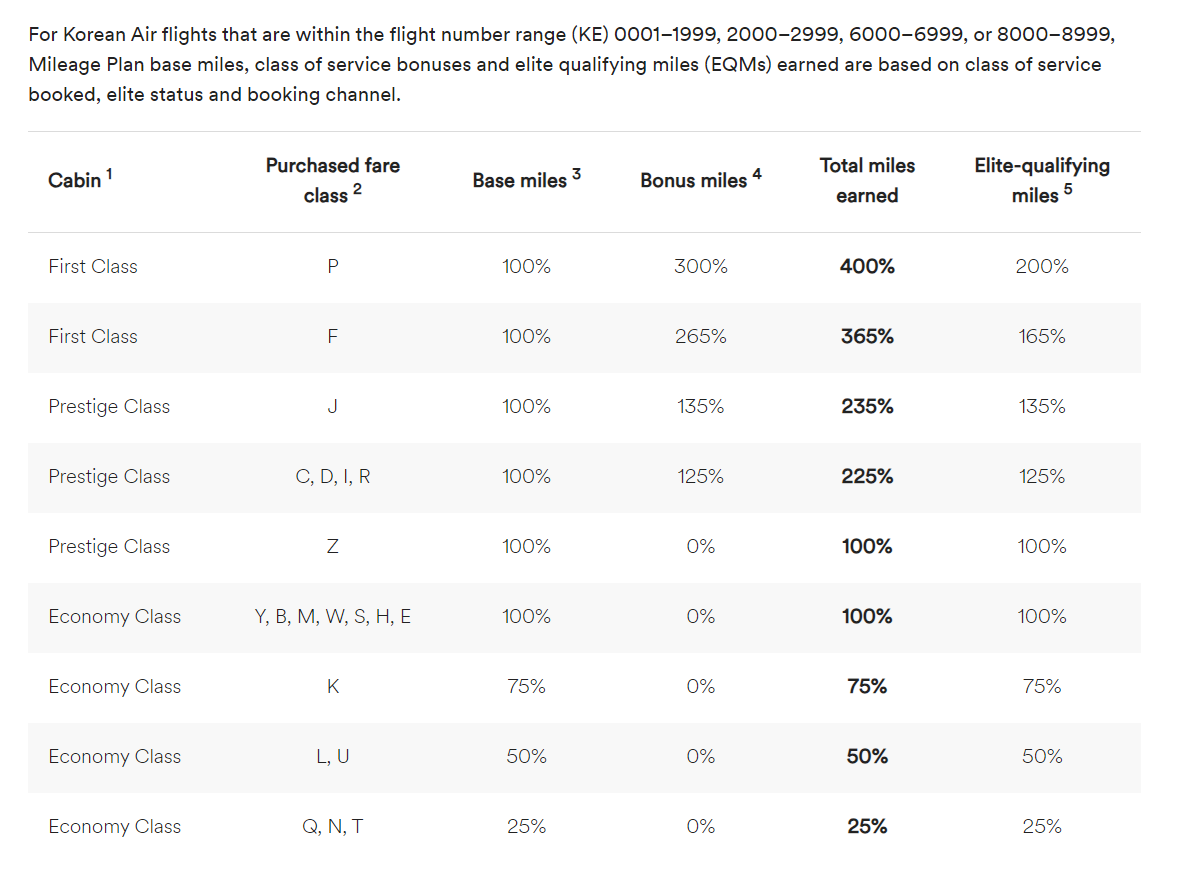Click the Total miles earned column header
The width and height of the screenshot is (1196, 879).
pyautogui.click(x=867, y=180)
